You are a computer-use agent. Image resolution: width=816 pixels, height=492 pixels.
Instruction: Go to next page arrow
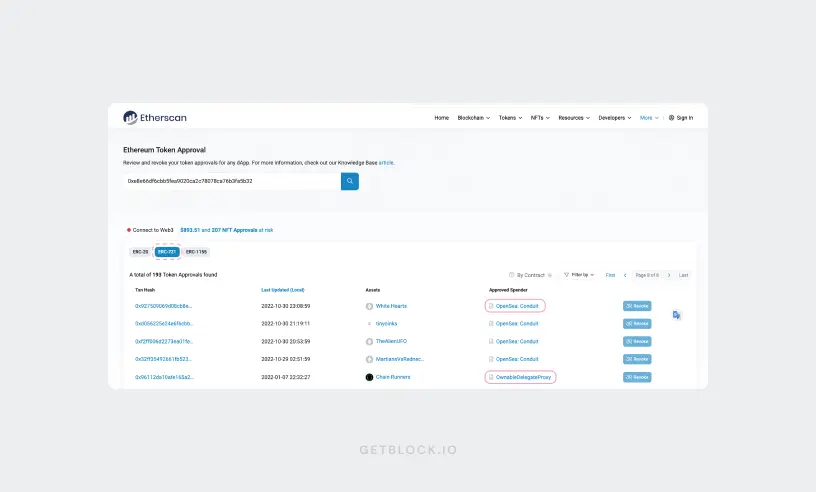(x=669, y=275)
